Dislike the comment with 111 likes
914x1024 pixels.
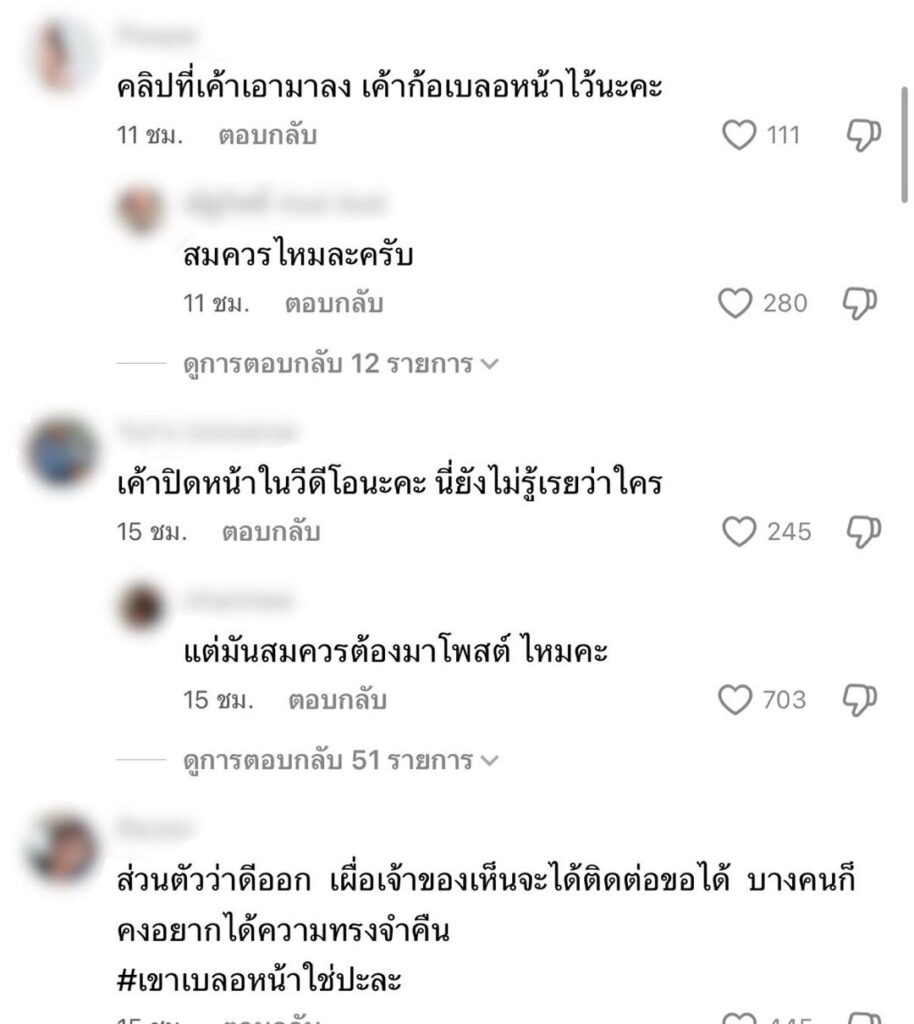pyautogui.click(x=864, y=135)
